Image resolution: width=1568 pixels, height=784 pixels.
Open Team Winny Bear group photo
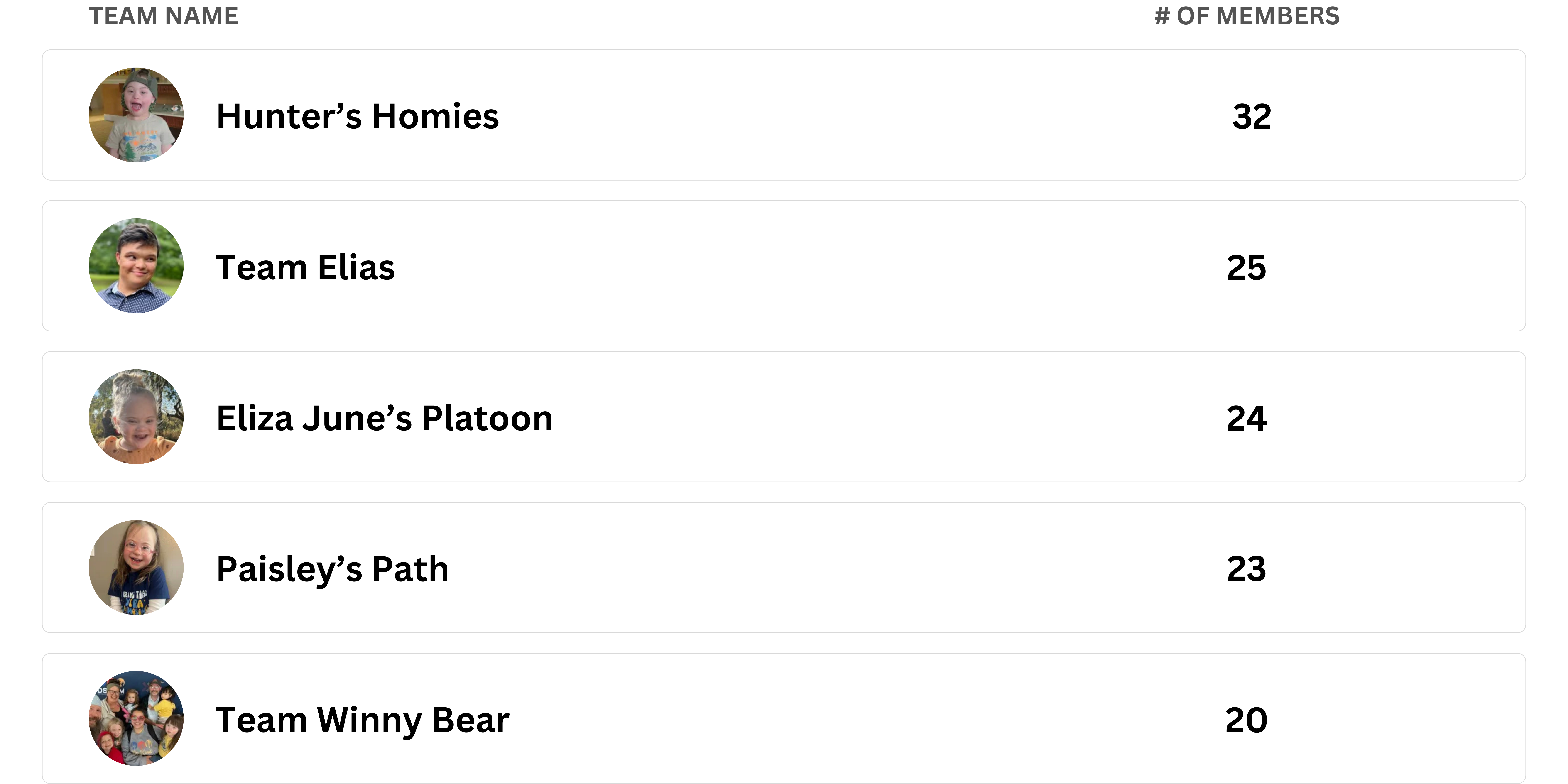tap(136, 718)
